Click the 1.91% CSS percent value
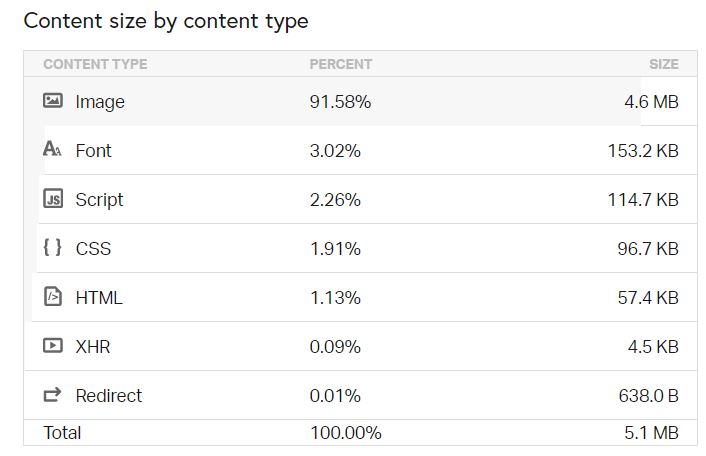The width and height of the screenshot is (706, 456). 335,249
